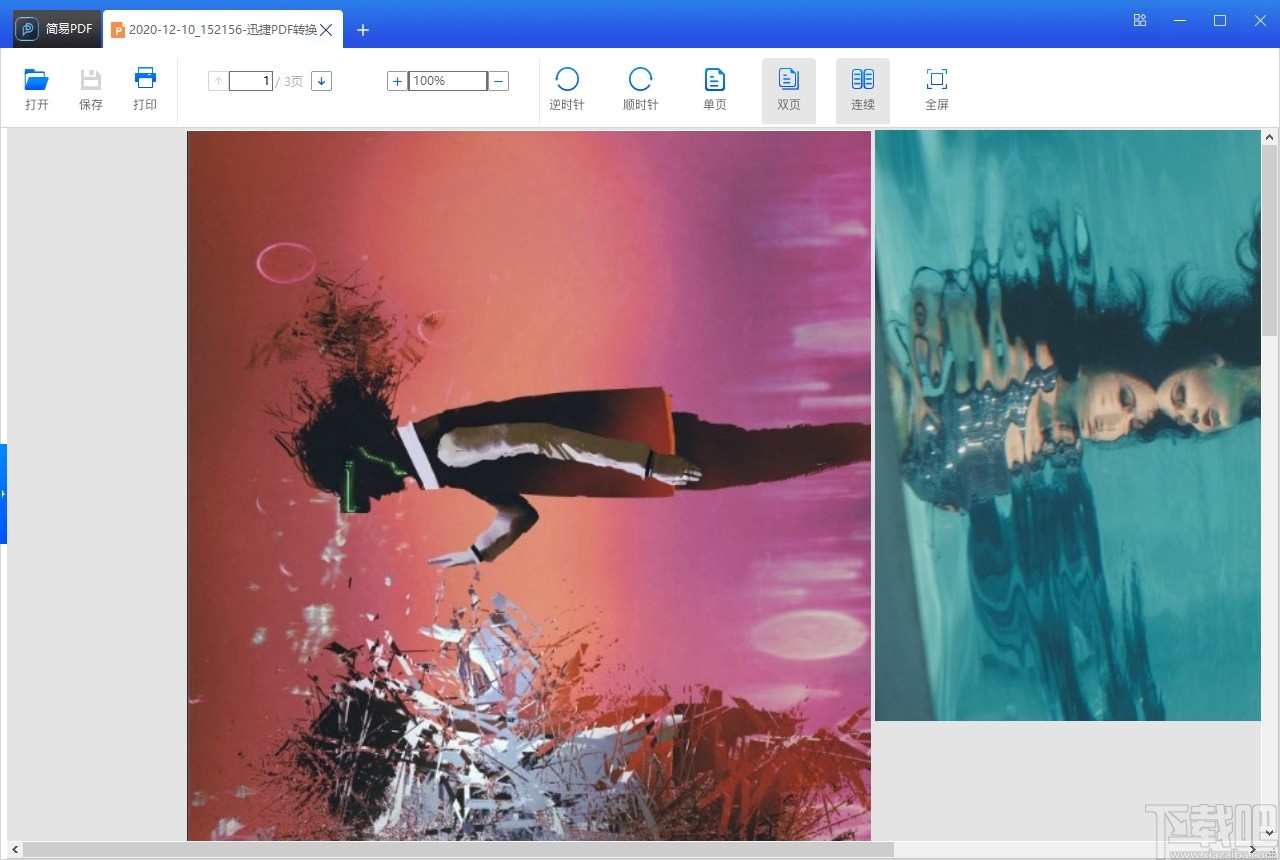Click the page number input field
This screenshot has height=860, width=1280.
(x=251, y=81)
